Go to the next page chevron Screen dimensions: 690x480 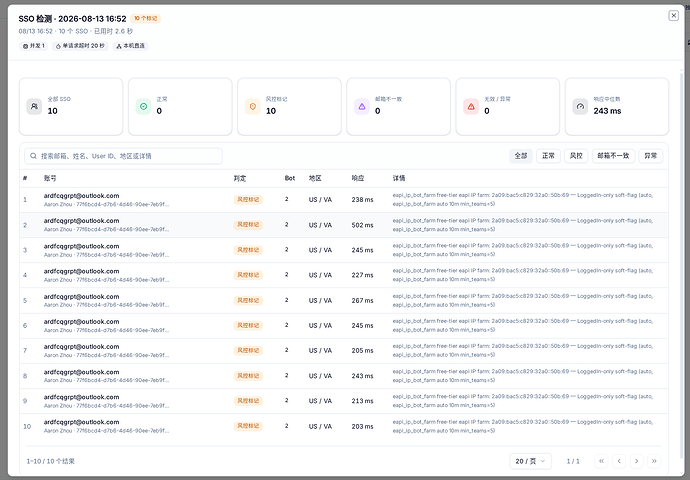(x=636, y=461)
